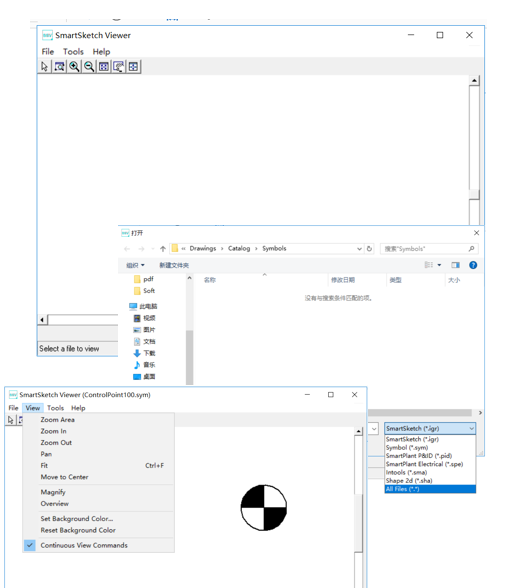Choose Pan from View menu
The image size is (520, 588).
click(x=98, y=454)
